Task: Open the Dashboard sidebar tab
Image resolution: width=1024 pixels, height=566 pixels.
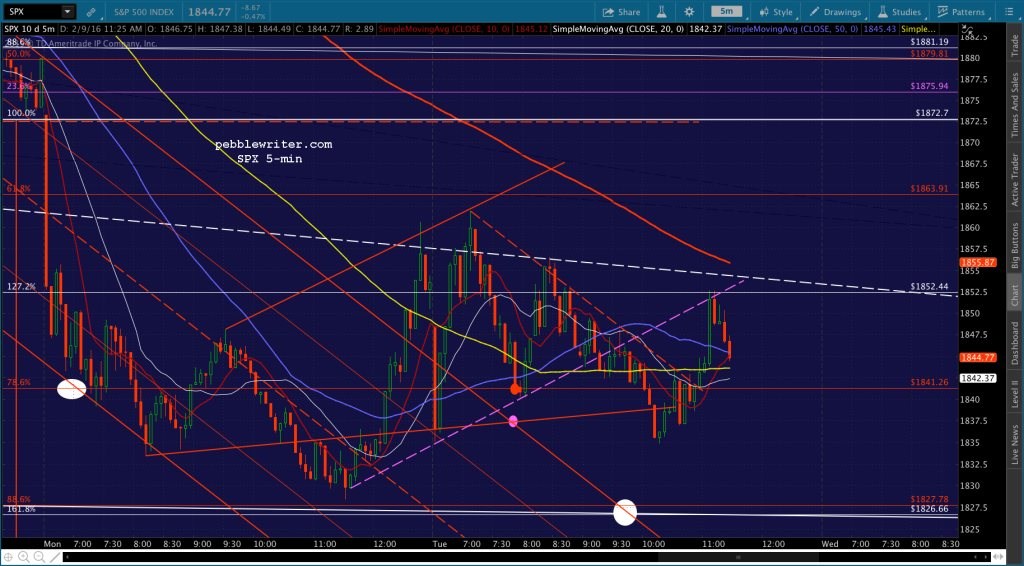Action: [x=1015, y=343]
